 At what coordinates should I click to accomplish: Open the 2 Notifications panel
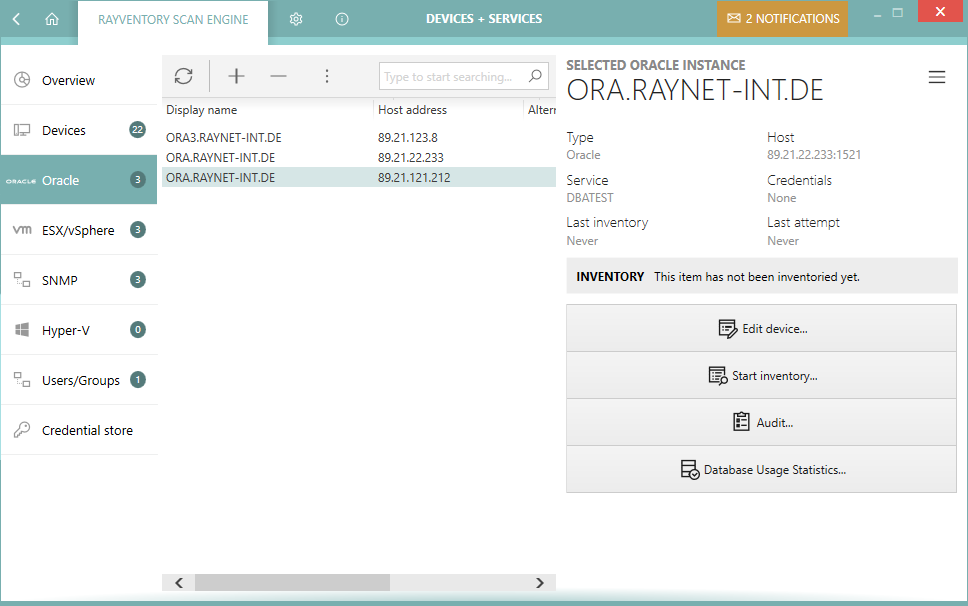[x=782, y=19]
